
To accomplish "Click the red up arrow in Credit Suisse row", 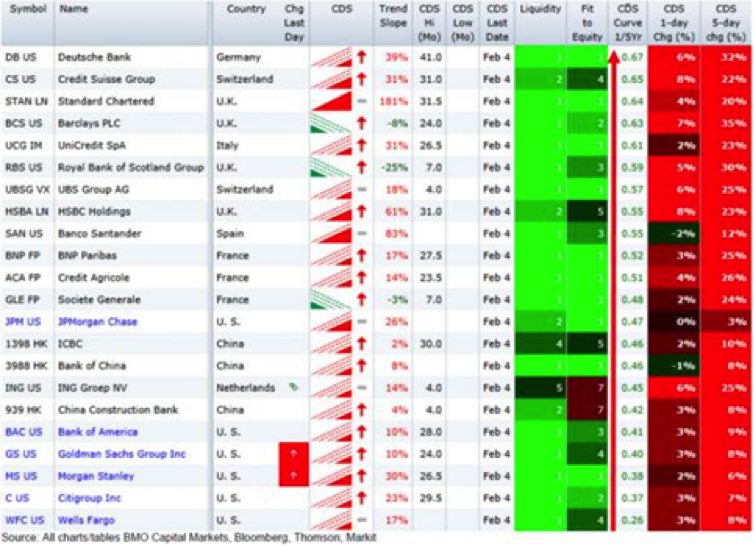I will click(362, 79).
